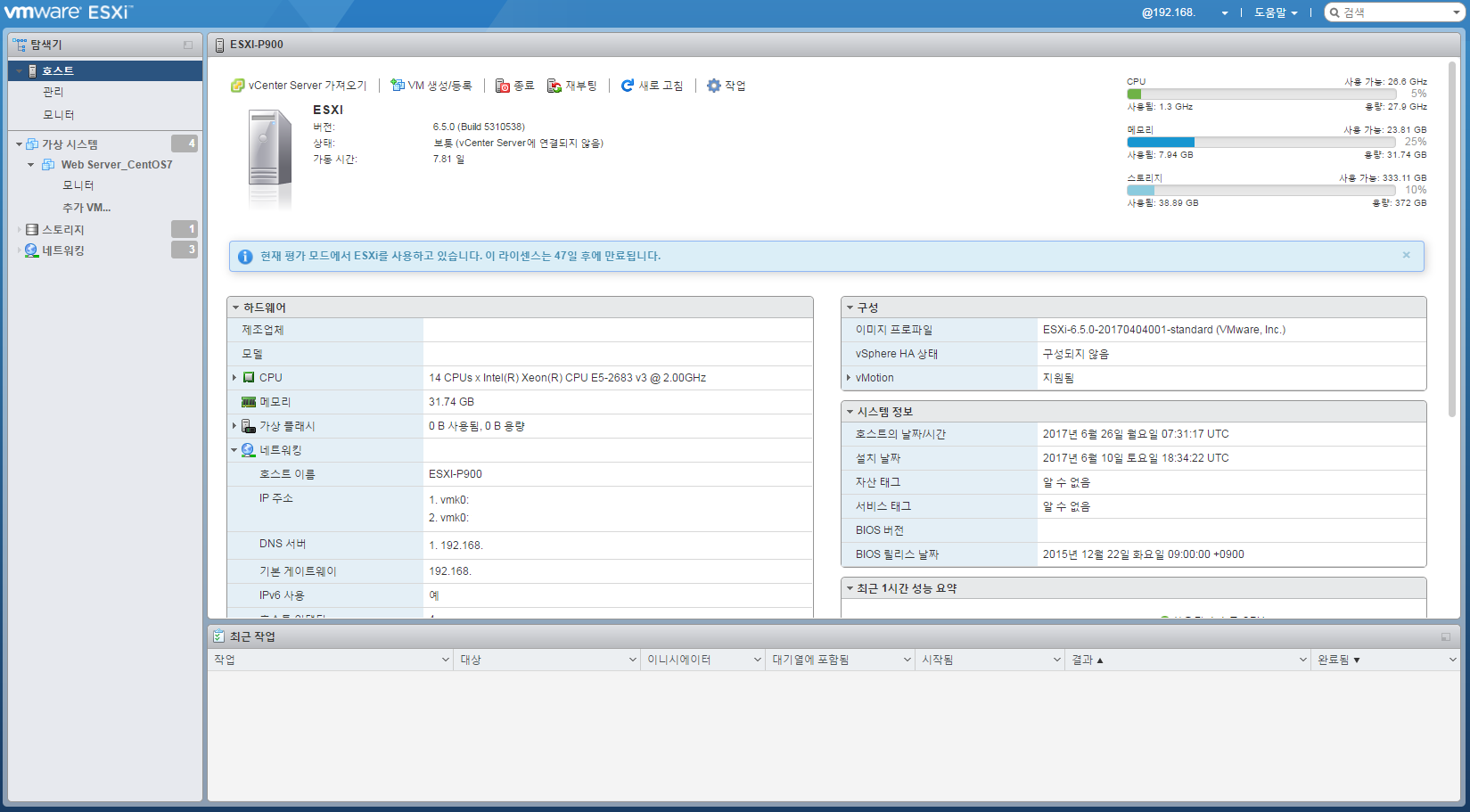Click the CPU usage bar

[1261, 94]
